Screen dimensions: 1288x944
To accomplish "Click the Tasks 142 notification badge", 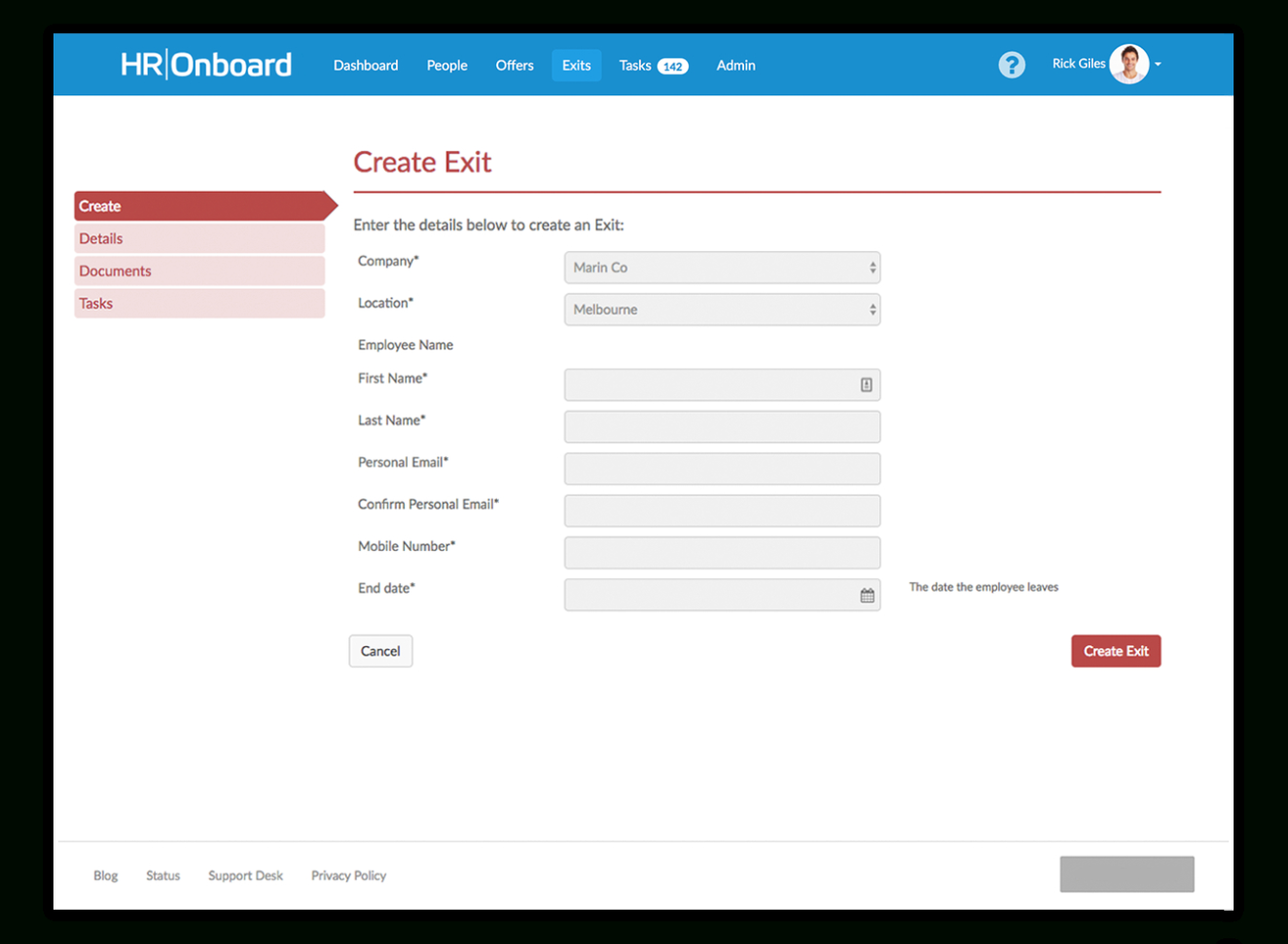I will (x=674, y=66).
